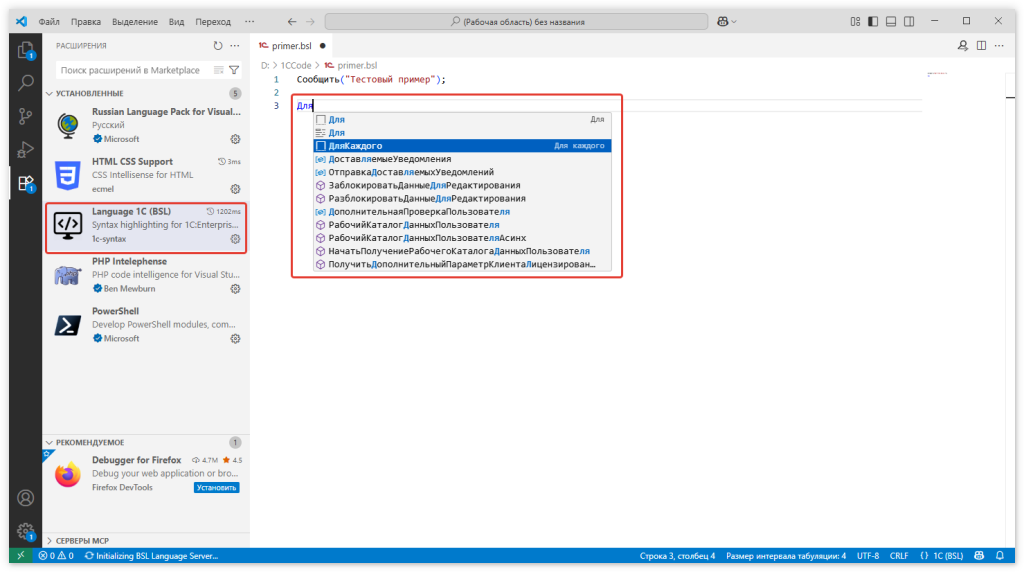Pick РабочийКаталогДанныхПользователя suggestion
This screenshot has height=572, width=1024.
[x=462, y=225]
